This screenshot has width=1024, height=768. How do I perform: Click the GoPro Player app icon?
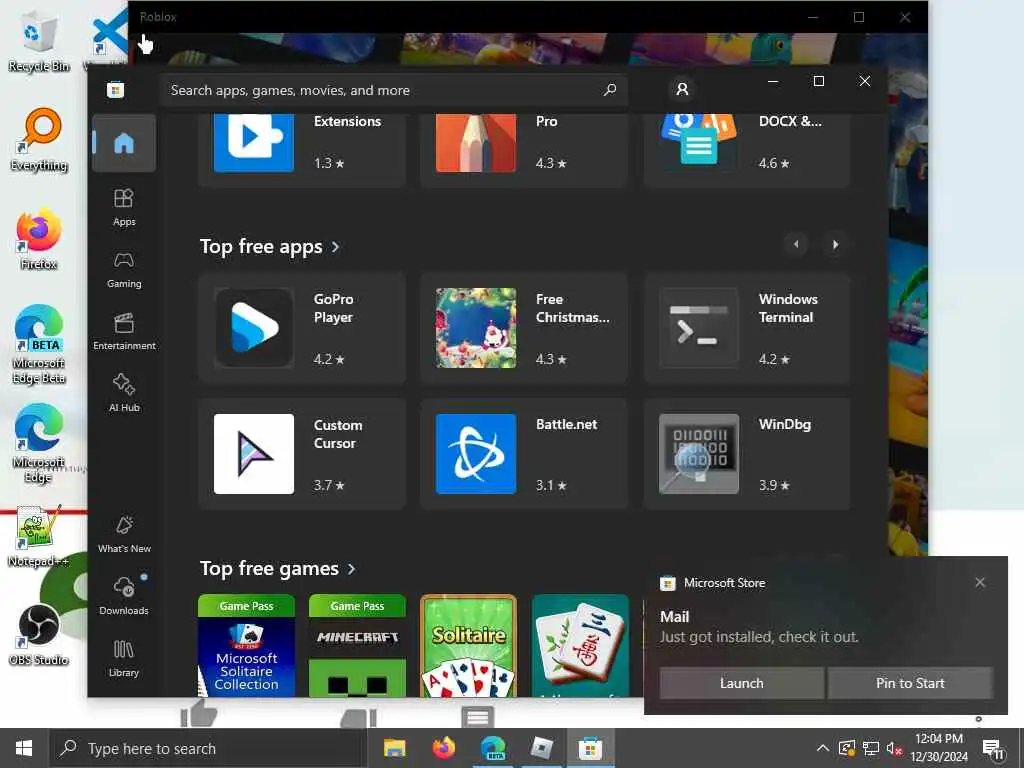click(x=254, y=327)
